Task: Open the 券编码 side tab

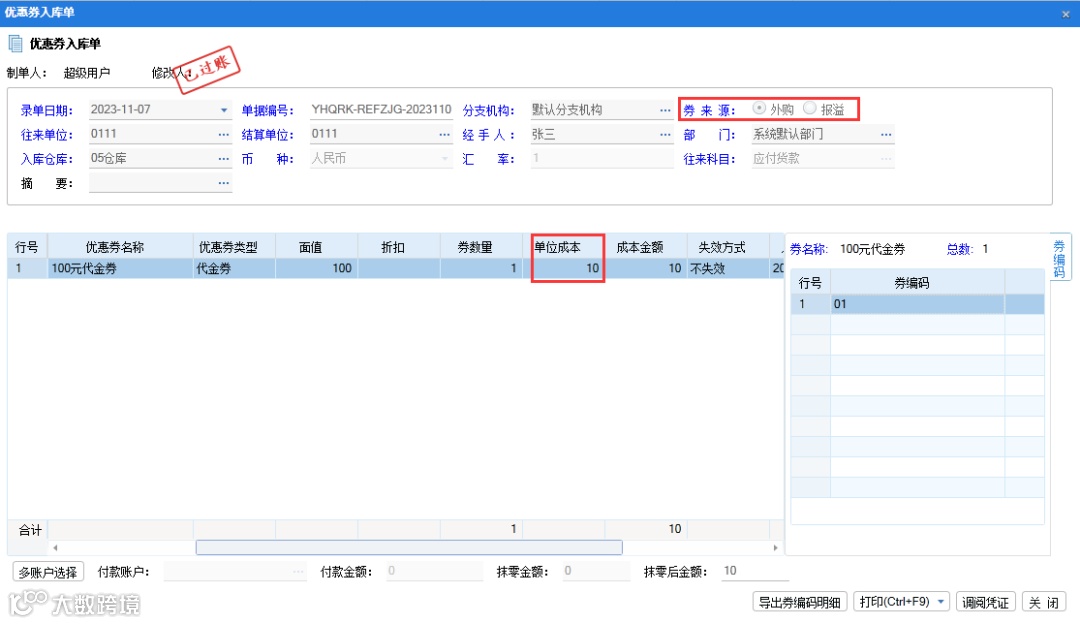Action: click(1059, 259)
